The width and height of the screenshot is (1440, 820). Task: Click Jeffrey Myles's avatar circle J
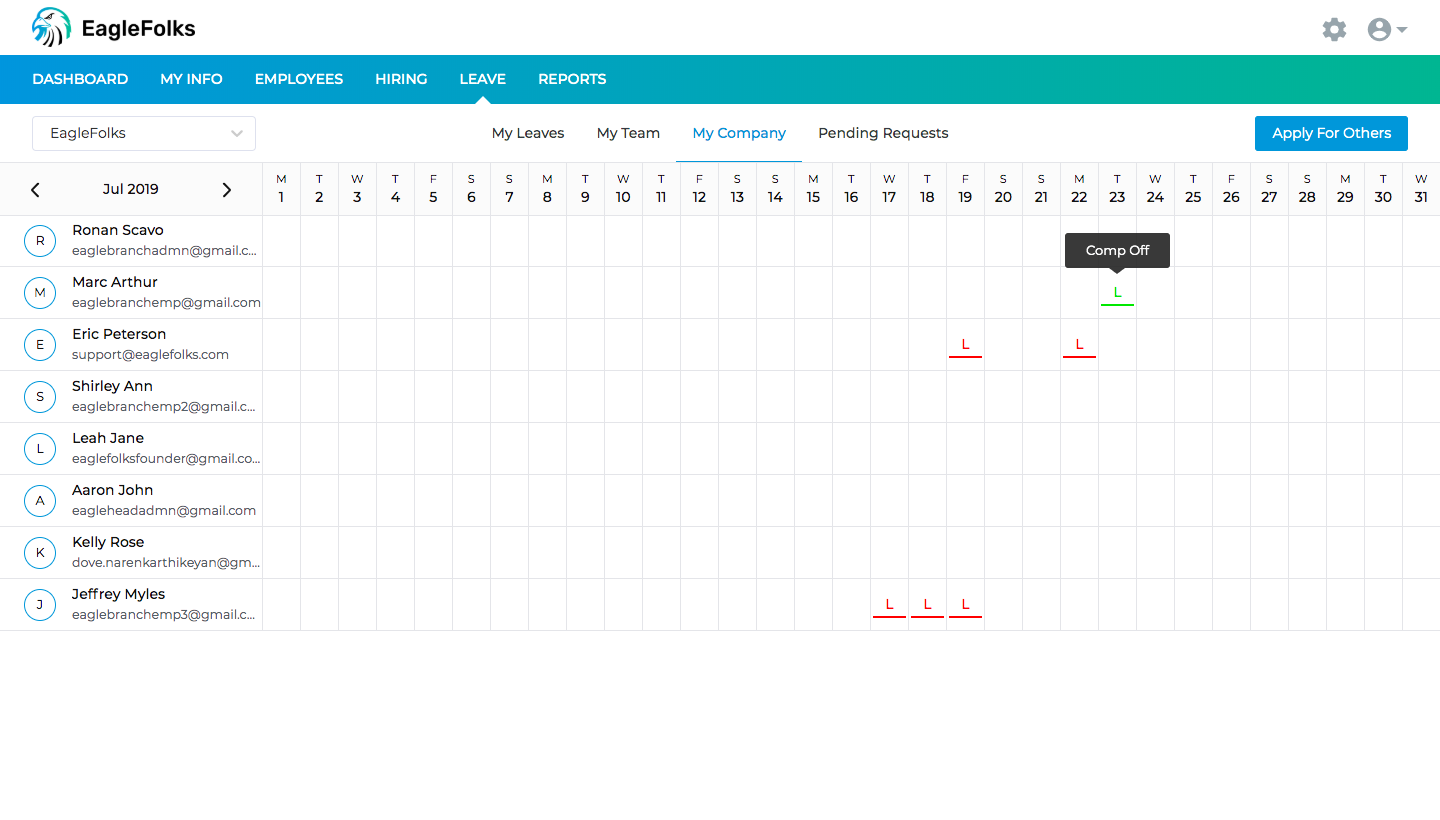40,605
